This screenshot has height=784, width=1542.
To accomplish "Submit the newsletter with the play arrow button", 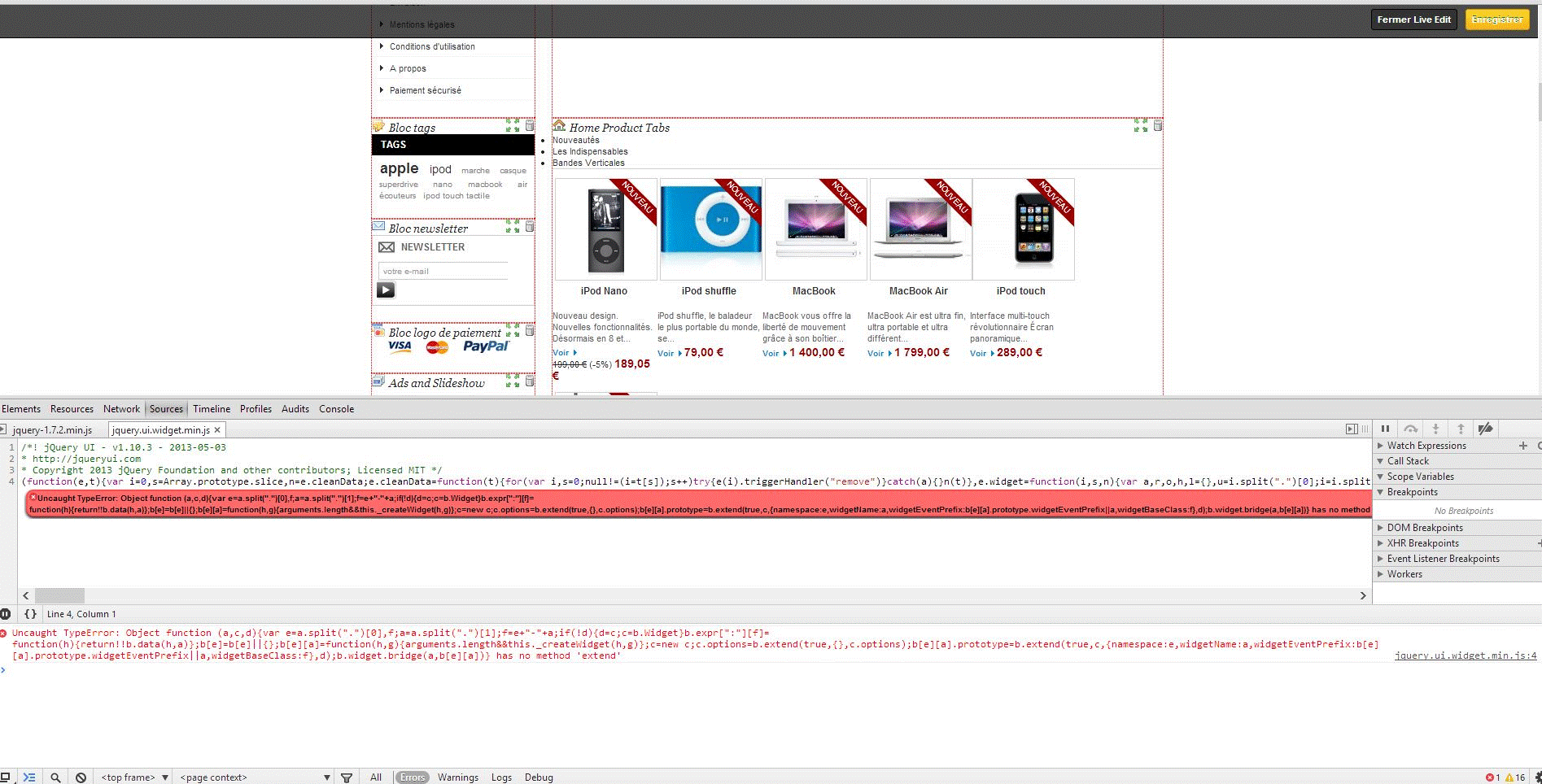I will pyautogui.click(x=386, y=290).
